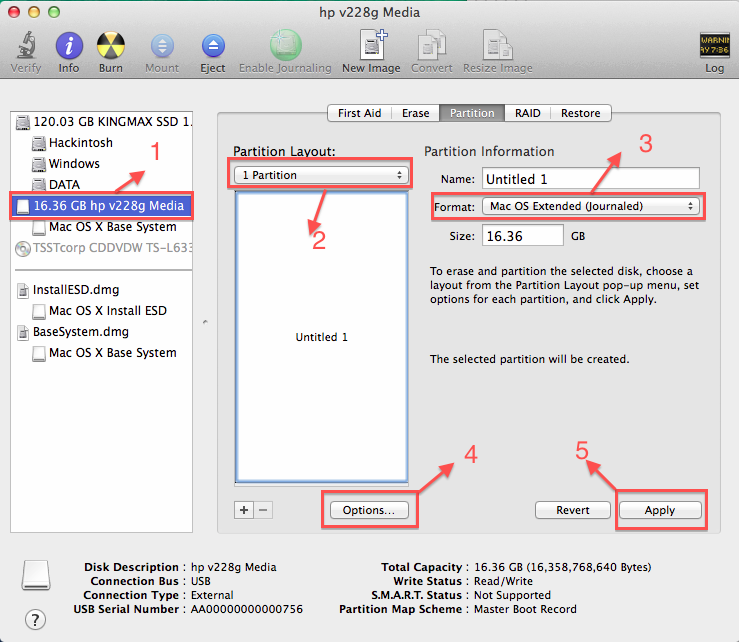
Task: Select 16.36 GB hp v228g Media
Action: [101, 206]
